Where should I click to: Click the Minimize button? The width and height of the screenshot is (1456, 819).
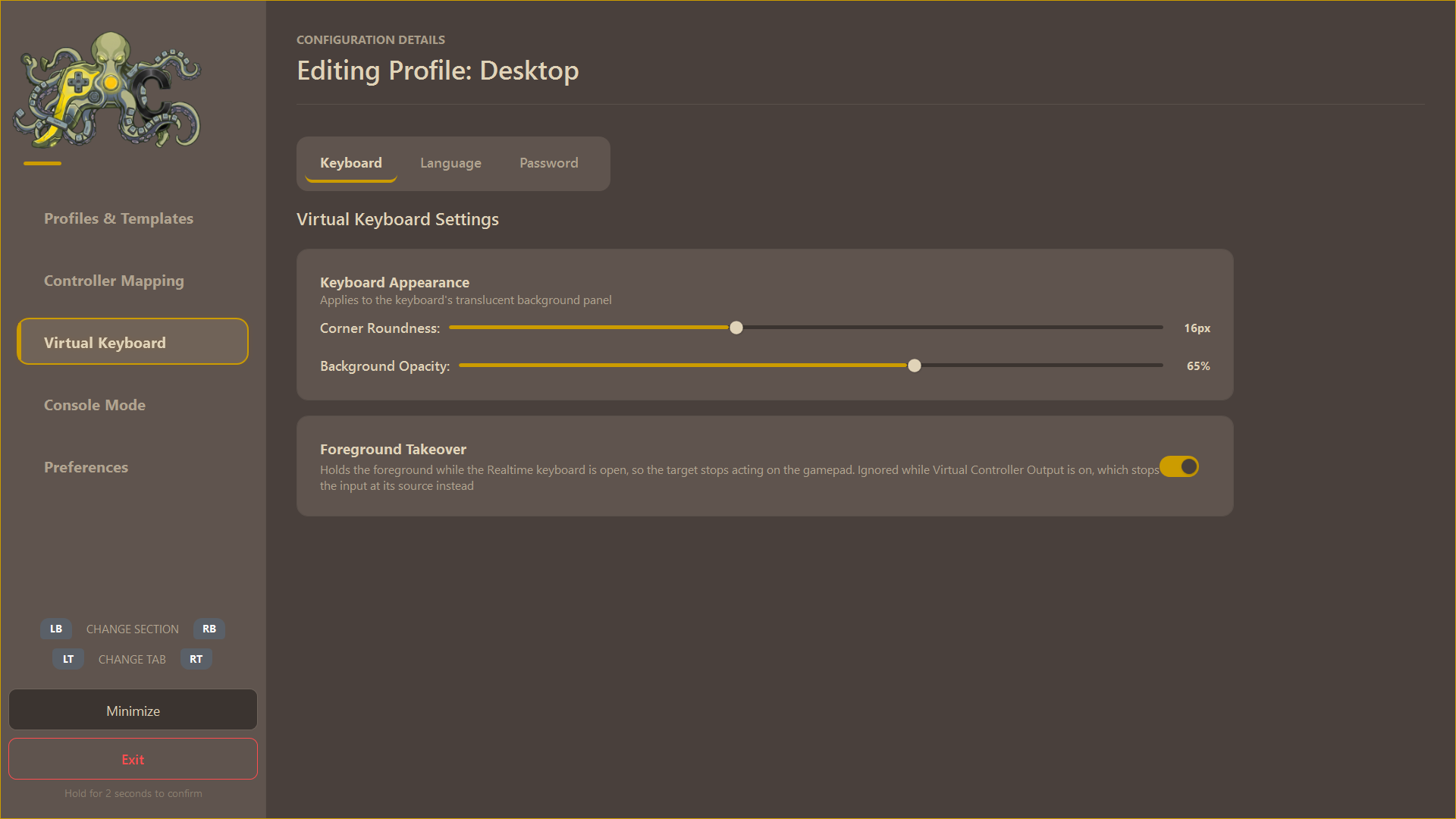coord(133,711)
